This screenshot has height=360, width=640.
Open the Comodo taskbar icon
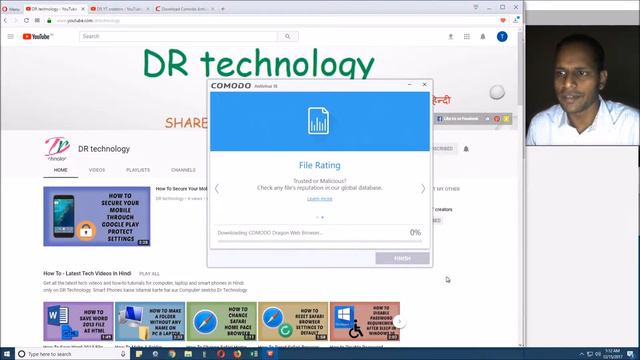coord(270,354)
